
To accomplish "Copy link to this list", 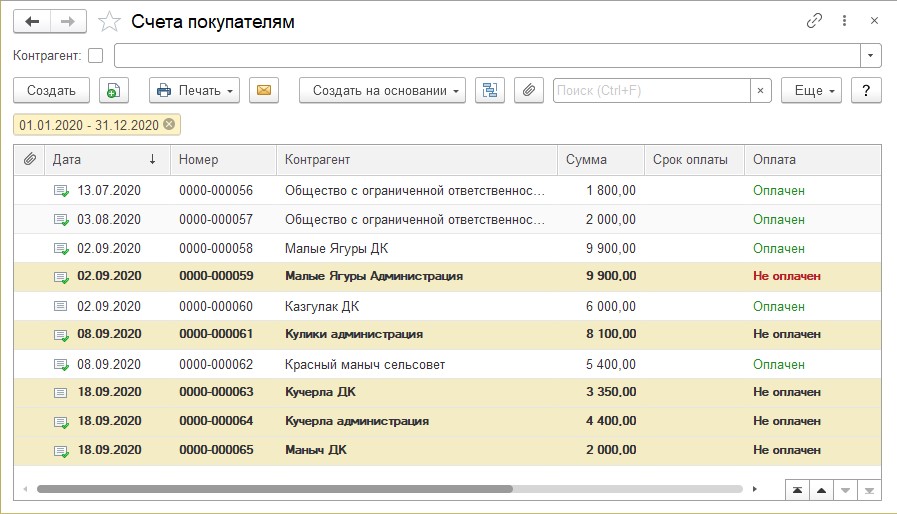I will click(814, 21).
